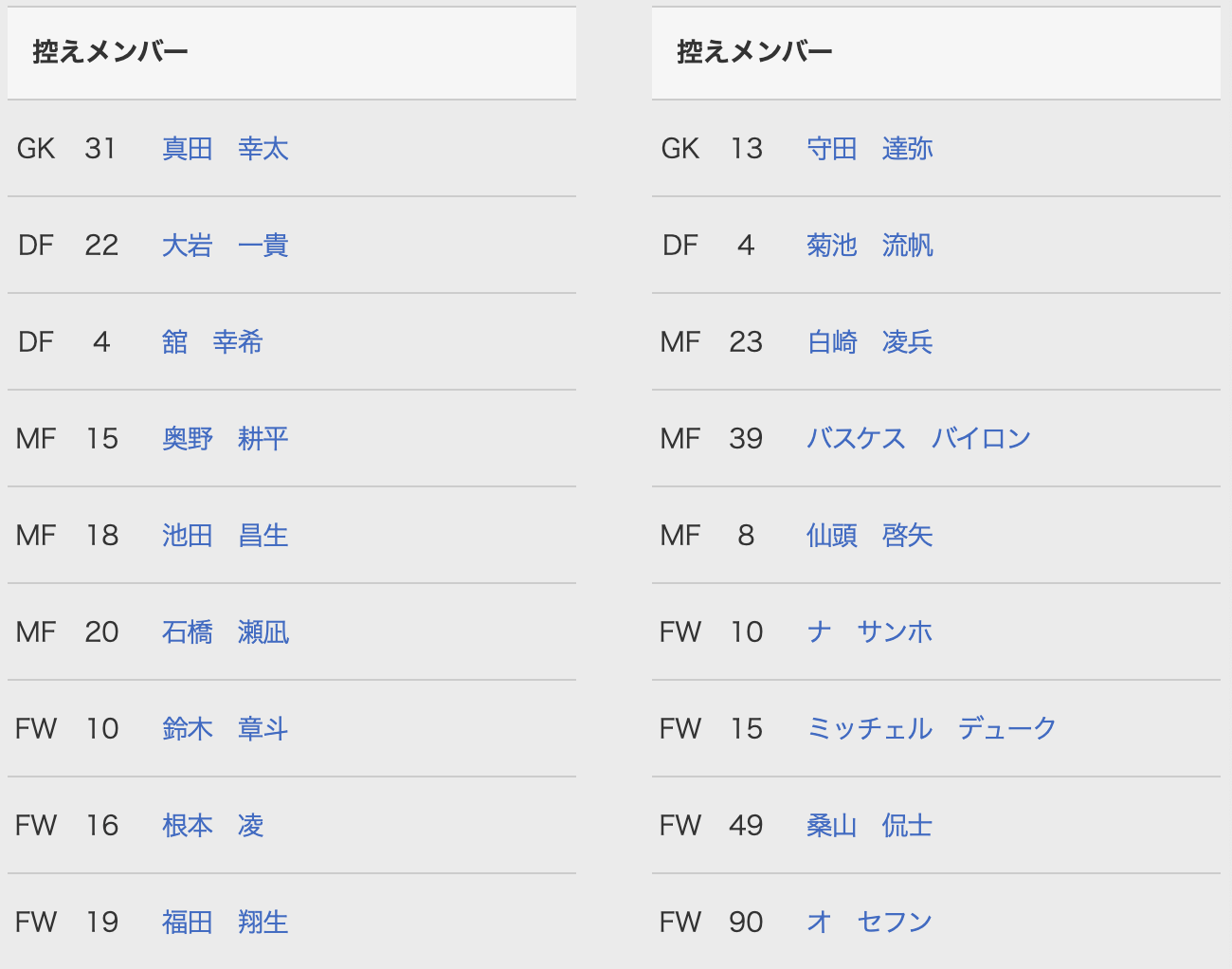The height and width of the screenshot is (969, 1232).
Task: Open 福田 翔生 player link
Action: pyautogui.click(x=226, y=923)
